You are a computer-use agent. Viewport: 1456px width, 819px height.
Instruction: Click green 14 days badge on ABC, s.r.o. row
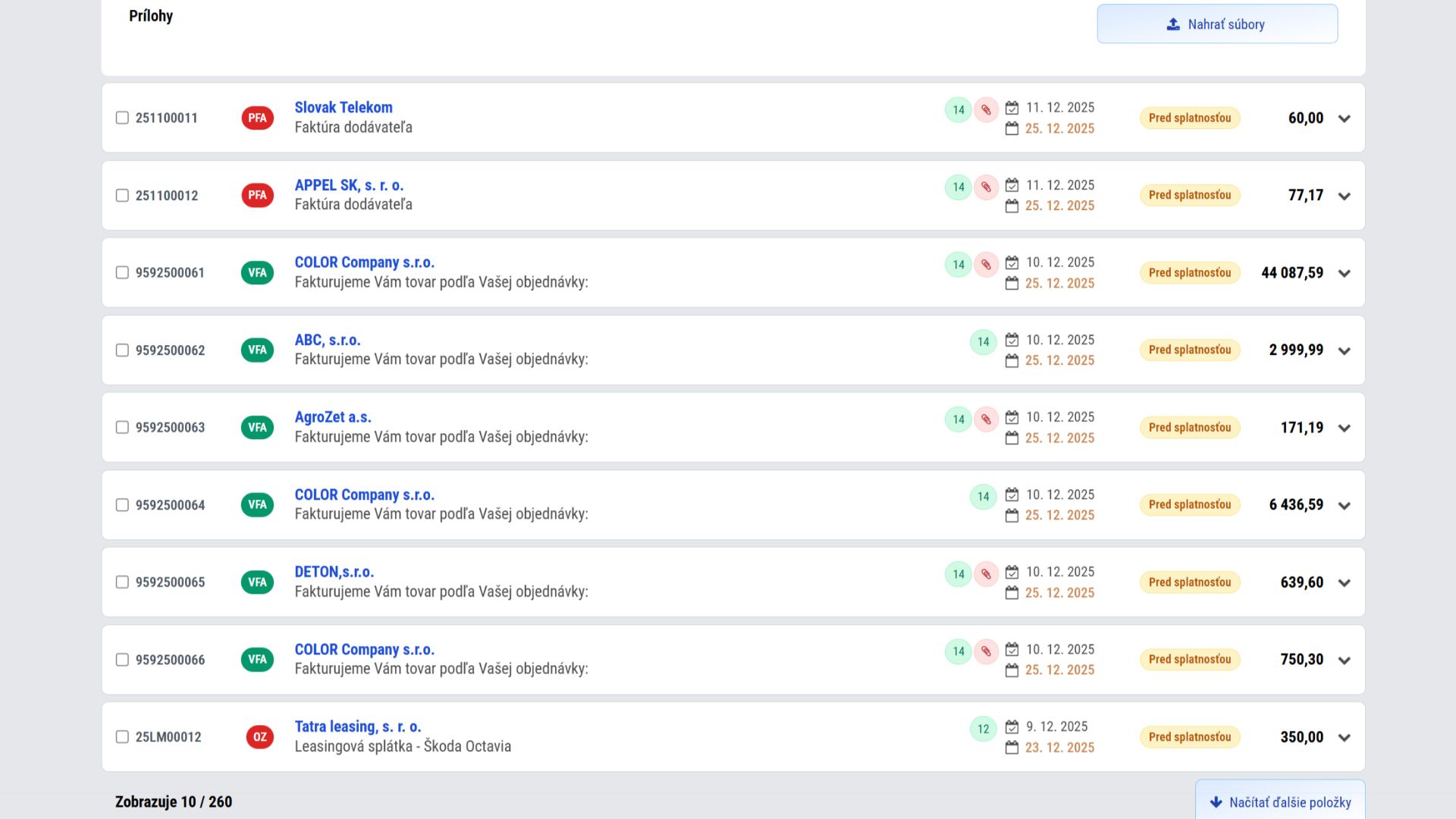tap(983, 342)
